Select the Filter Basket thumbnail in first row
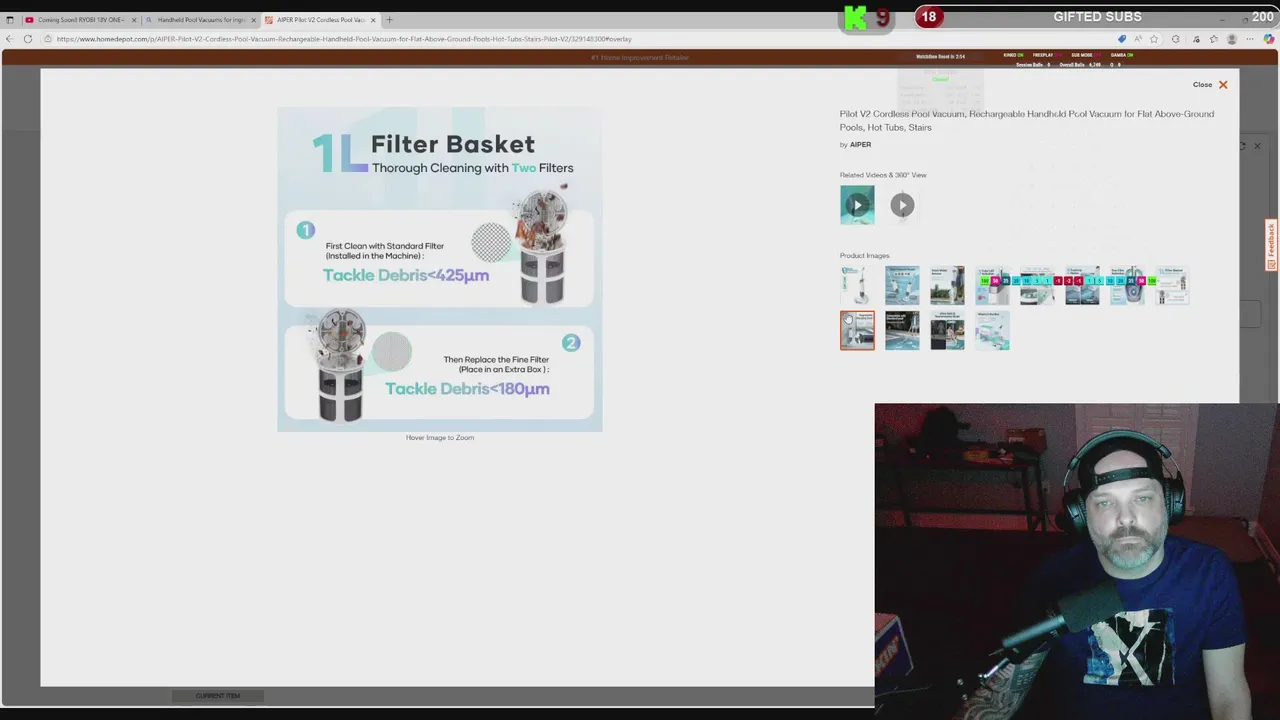 tap(1172, 285)
